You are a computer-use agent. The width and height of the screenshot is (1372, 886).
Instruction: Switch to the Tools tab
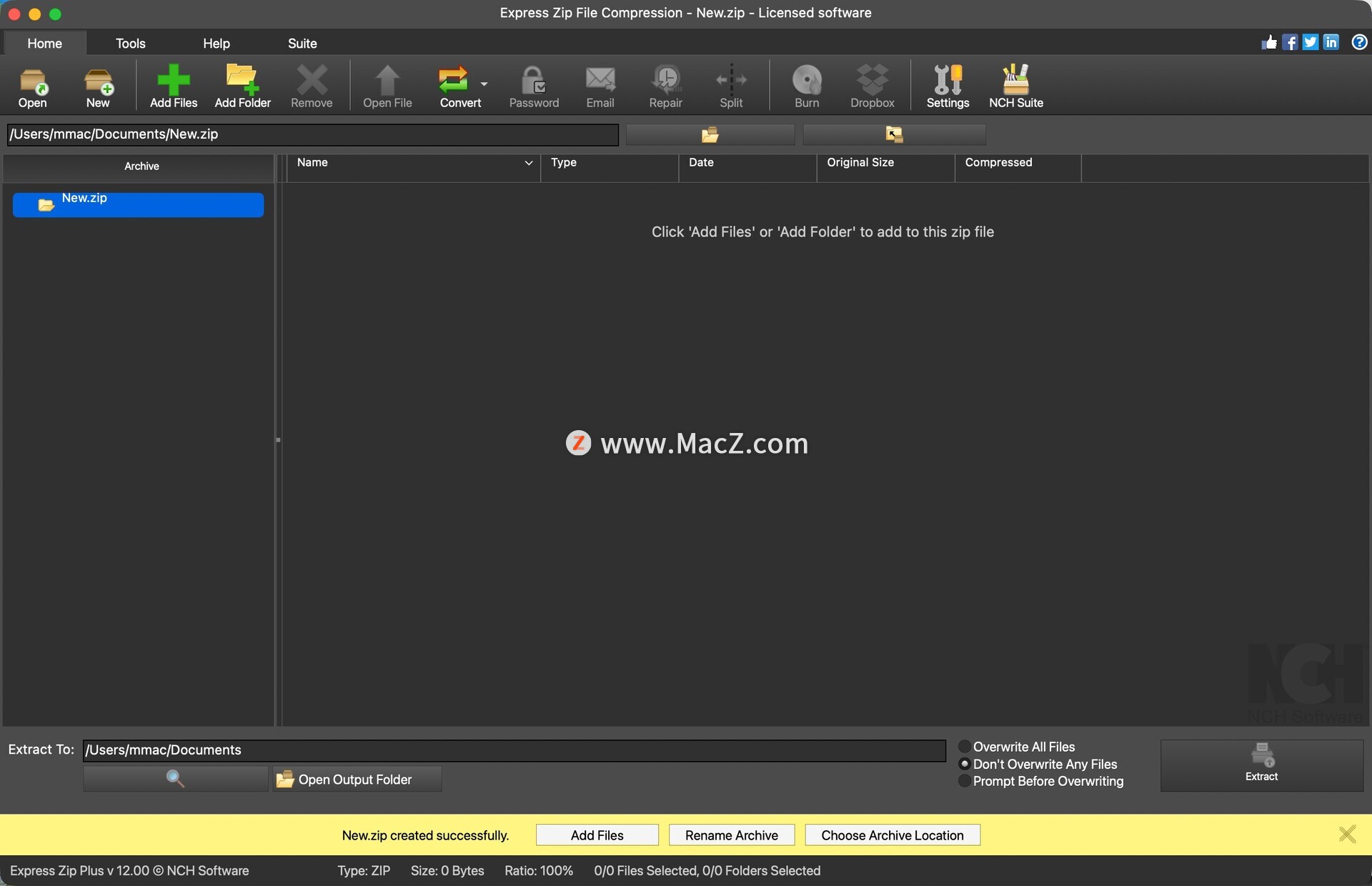(130, 44)
